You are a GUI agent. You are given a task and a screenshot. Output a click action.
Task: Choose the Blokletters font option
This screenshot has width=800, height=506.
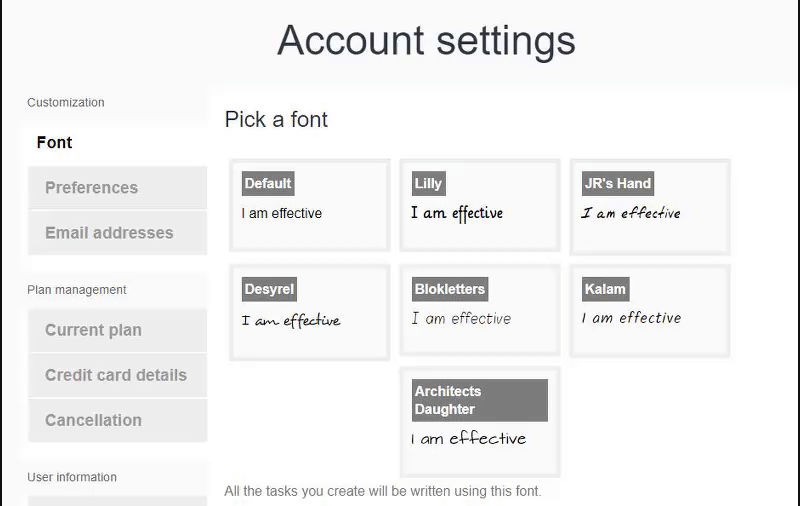click(x=480, y=310)
